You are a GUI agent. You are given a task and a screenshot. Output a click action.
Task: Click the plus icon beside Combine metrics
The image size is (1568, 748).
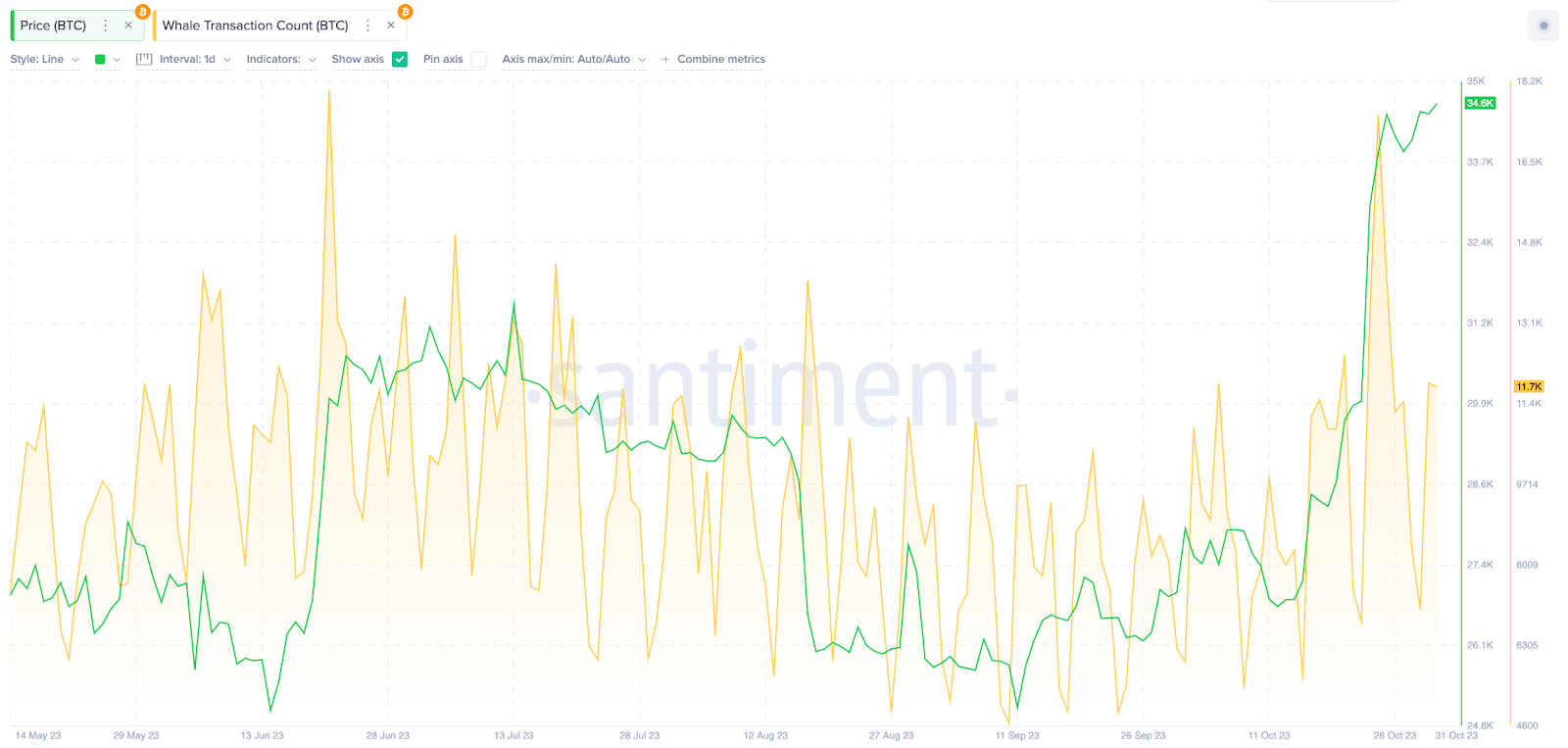666,60
